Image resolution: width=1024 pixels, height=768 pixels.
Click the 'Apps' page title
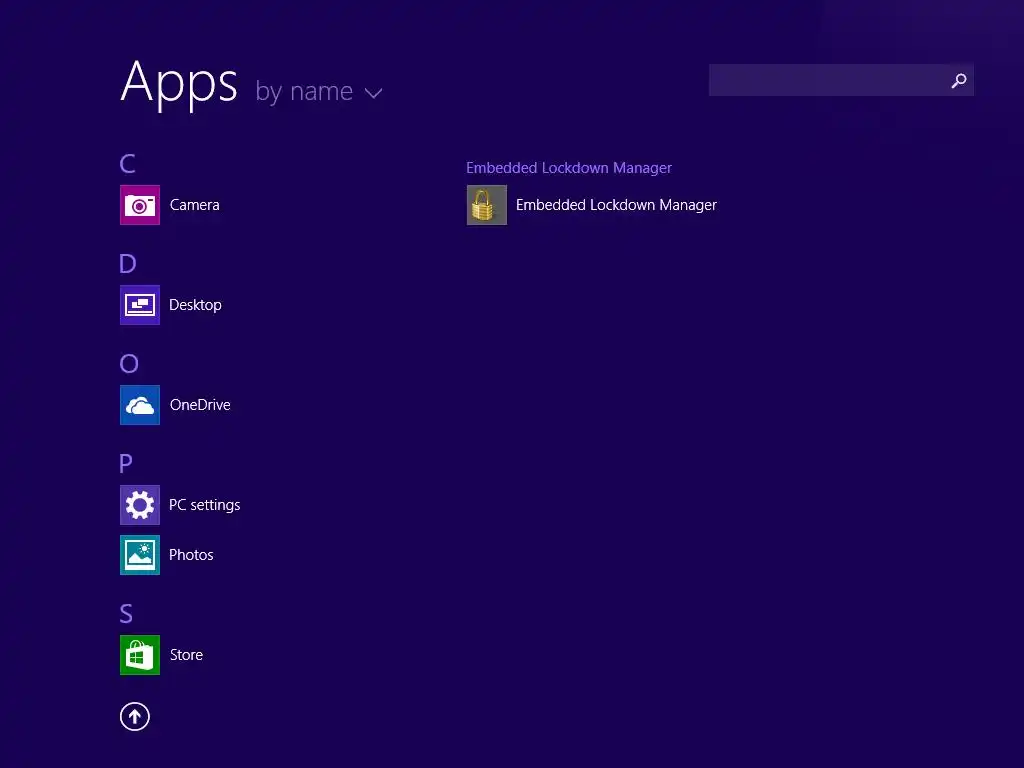(179, 83)
